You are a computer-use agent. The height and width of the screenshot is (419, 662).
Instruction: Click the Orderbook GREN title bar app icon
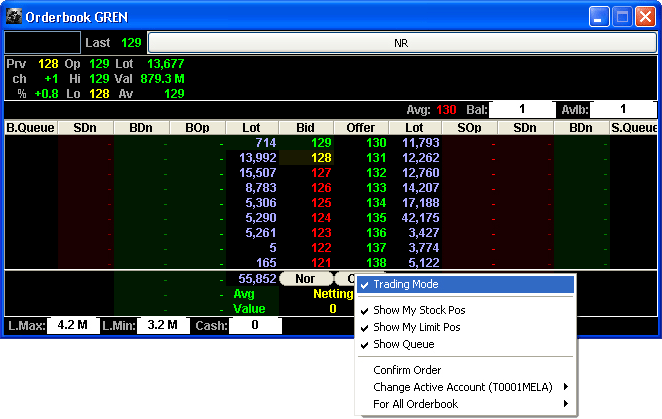tap(14, 17)
